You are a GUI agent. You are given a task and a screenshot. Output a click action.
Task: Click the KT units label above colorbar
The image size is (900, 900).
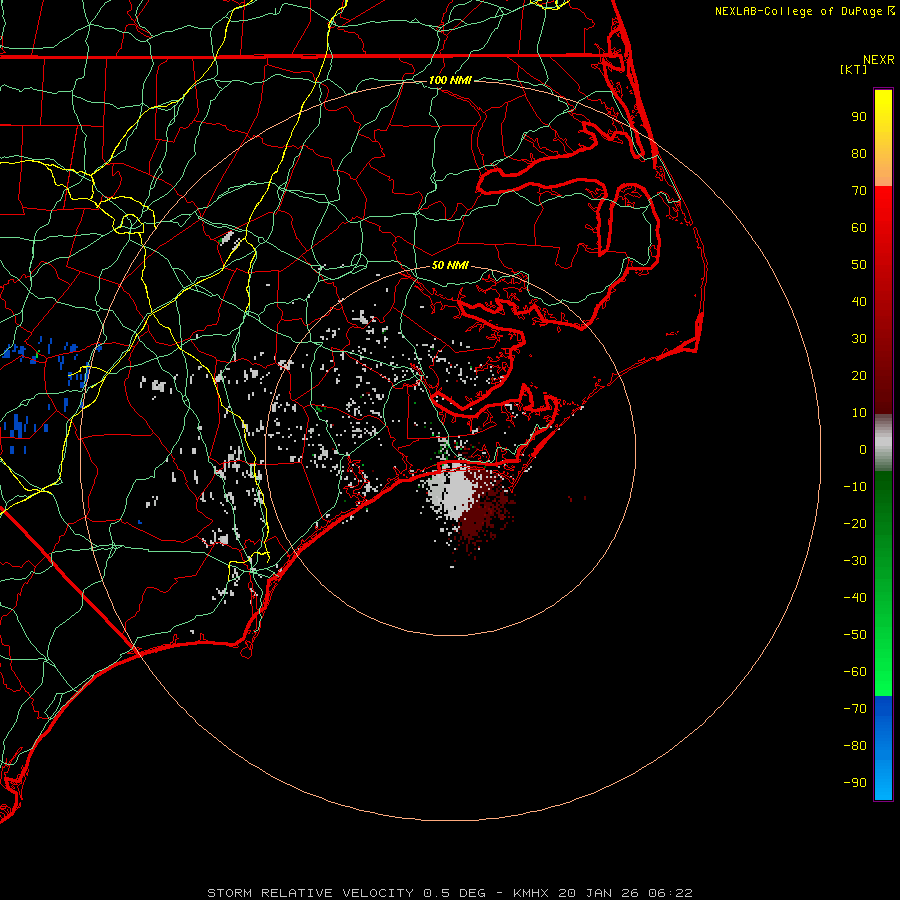854,69
